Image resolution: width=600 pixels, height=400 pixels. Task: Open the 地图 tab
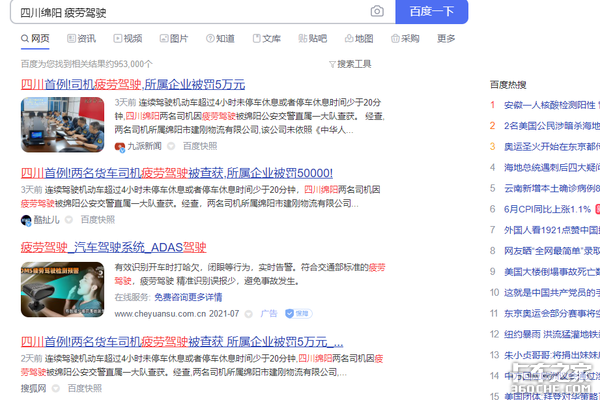click(359, 38)
